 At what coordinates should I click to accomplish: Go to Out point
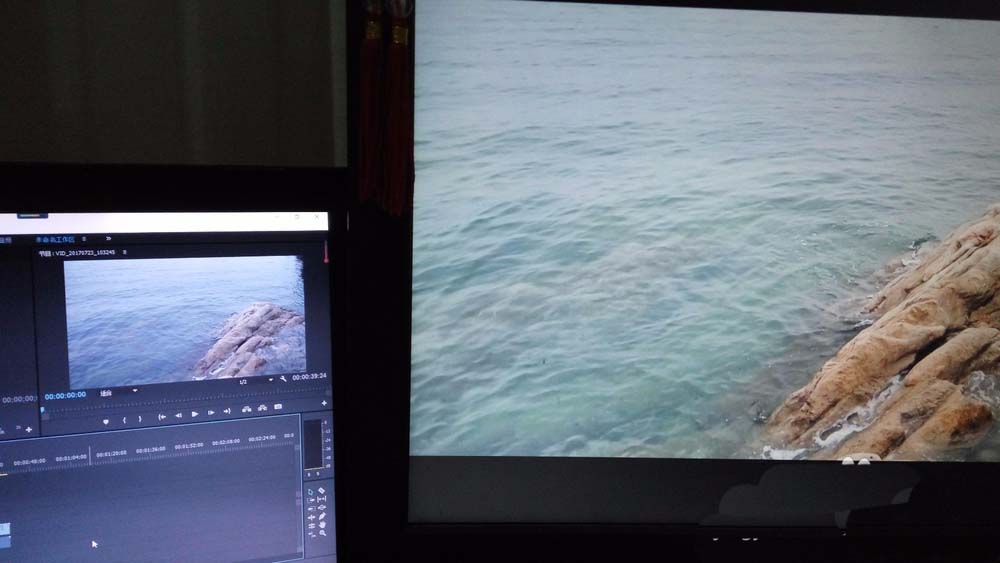[x=227, y=411]
